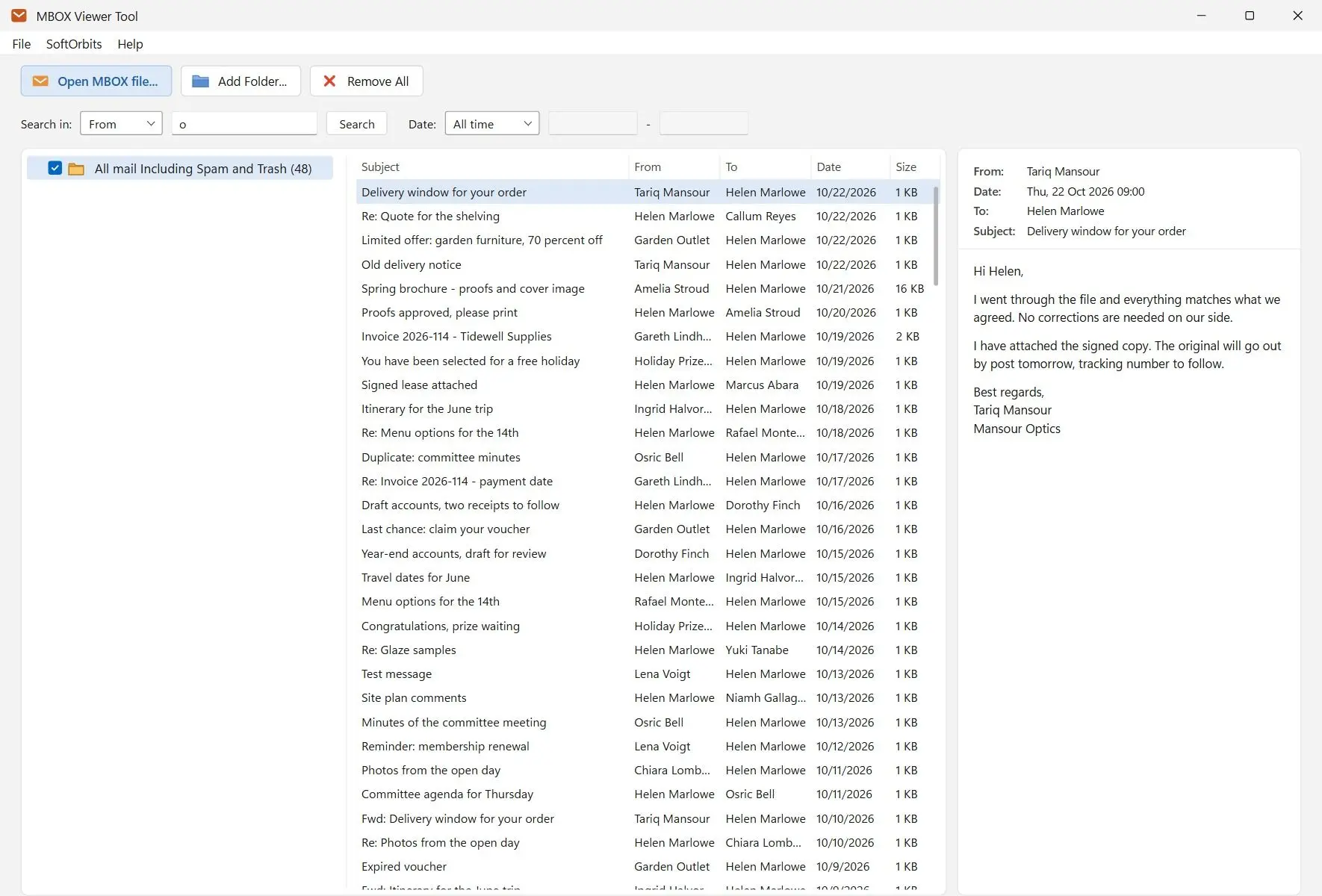
Task: Click the email list vertical scrollbar
Action: tap(936, 236)
